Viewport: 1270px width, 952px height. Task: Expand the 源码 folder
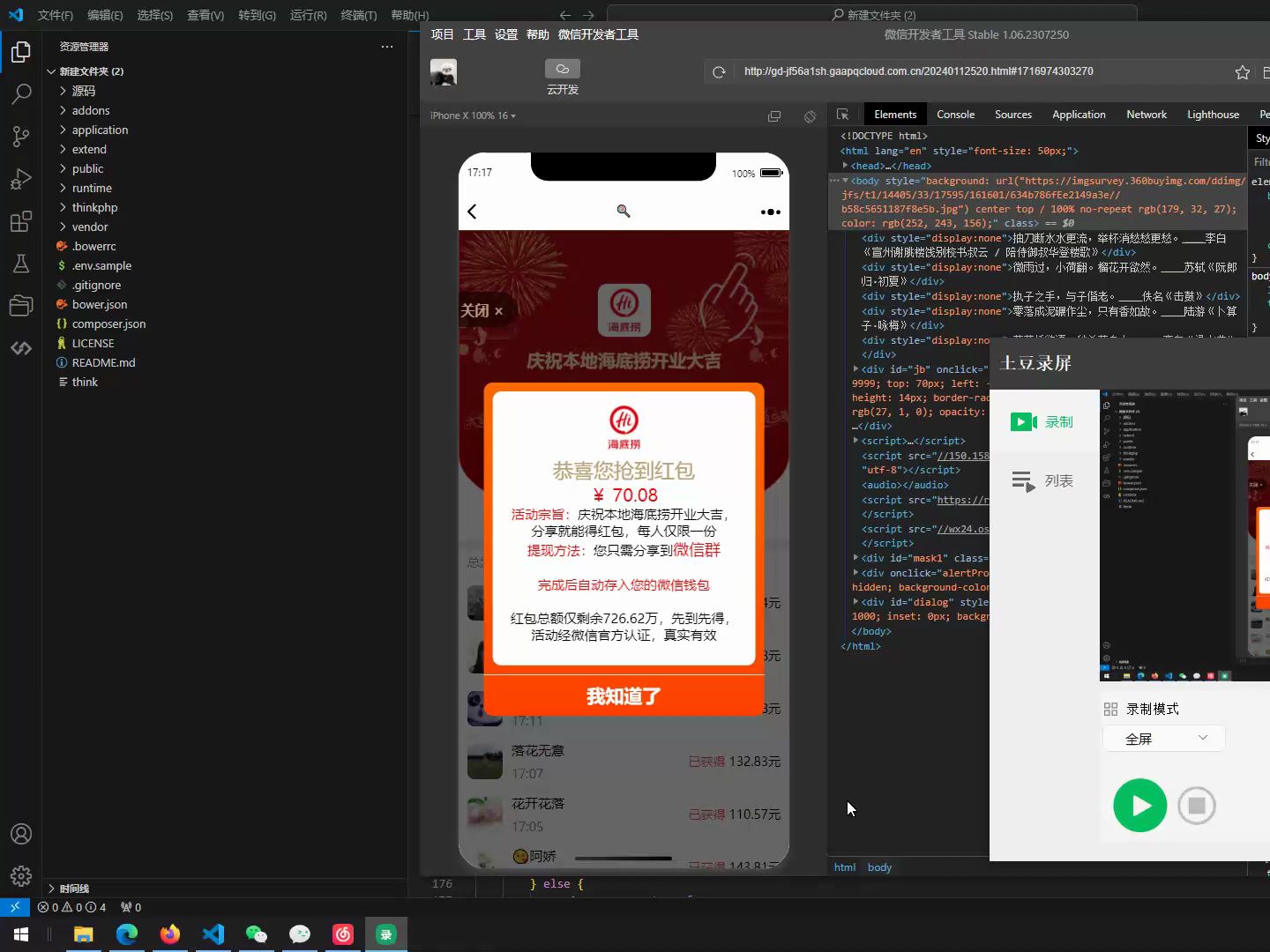[84, 91]
